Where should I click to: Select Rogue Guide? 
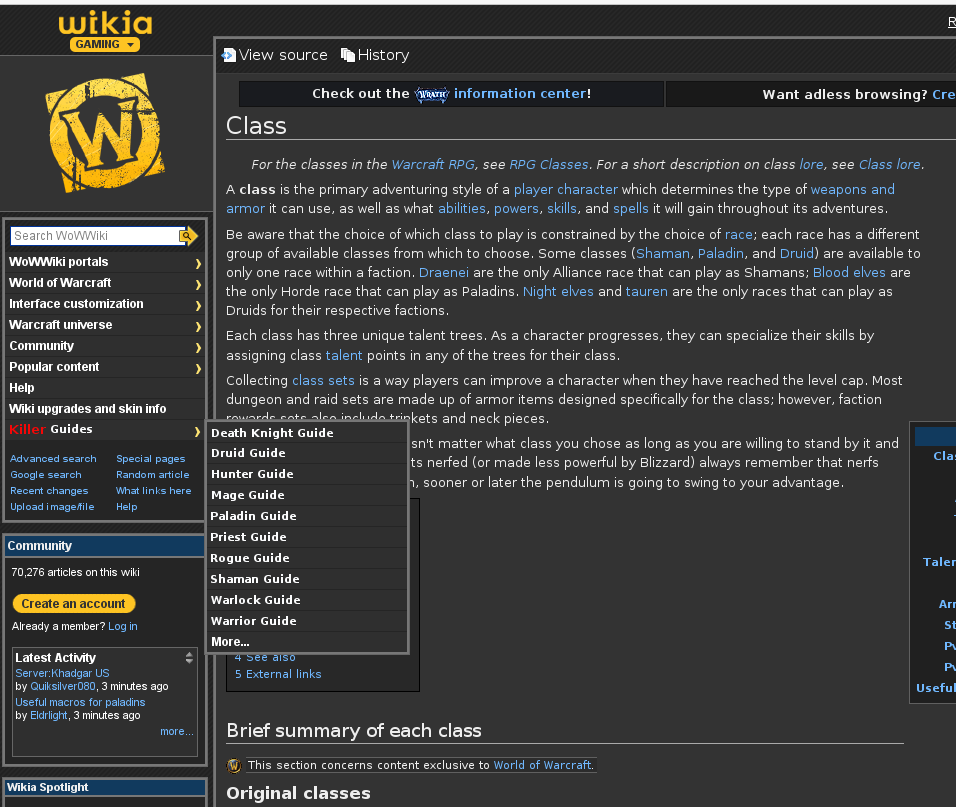(307, 558)
